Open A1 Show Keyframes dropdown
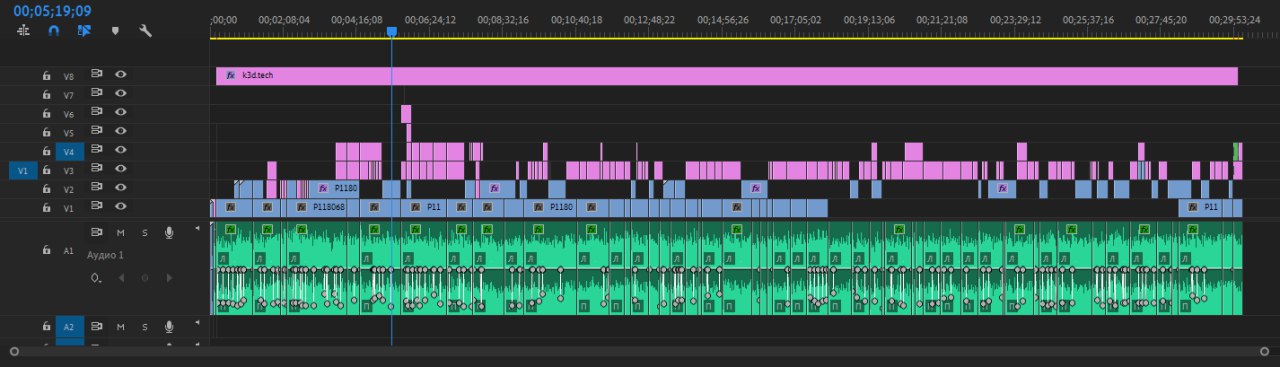The height and width of the screenshot is (367, 1280). (96, 278)
